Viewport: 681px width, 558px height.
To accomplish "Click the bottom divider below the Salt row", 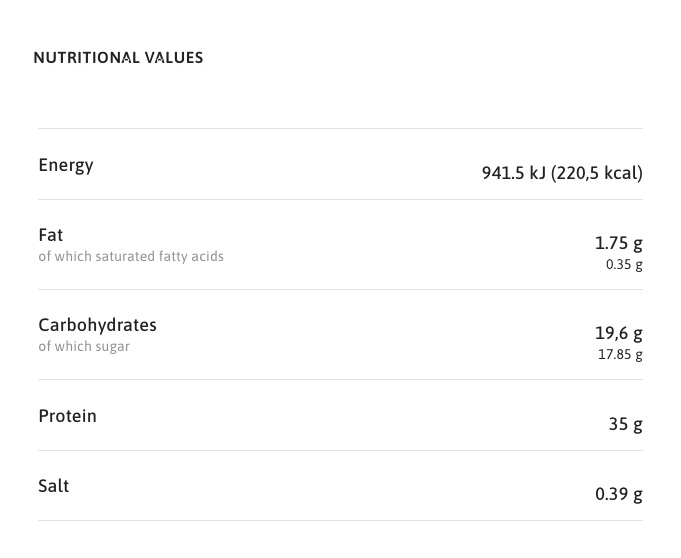I will pyautogui.click(x=340, y=520).
